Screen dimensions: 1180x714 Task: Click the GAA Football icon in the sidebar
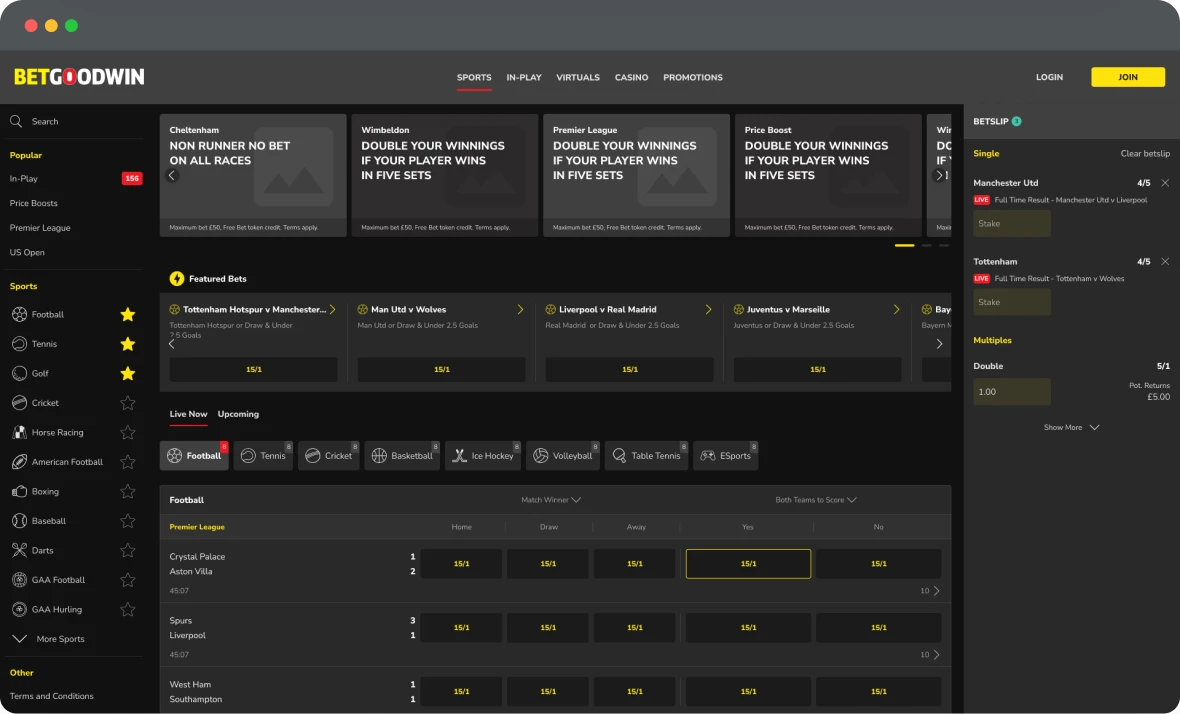(x=20, y=580)
